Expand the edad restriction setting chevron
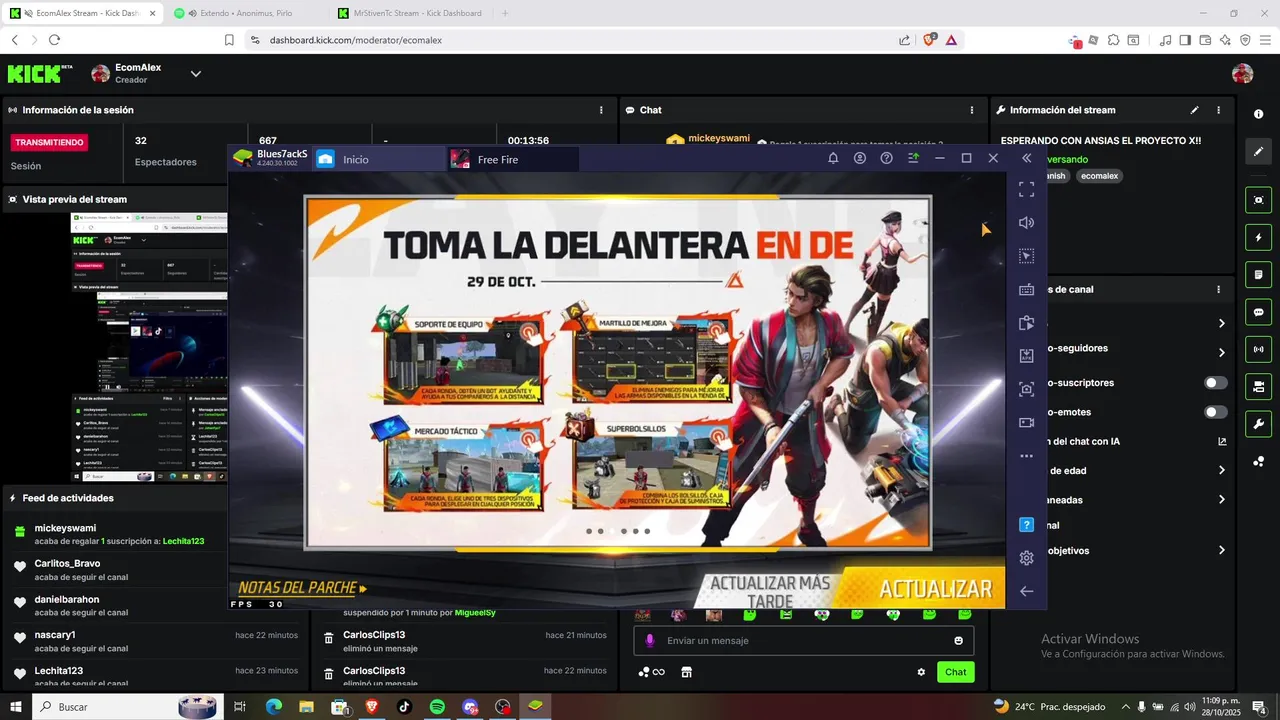 (1221, 470)
